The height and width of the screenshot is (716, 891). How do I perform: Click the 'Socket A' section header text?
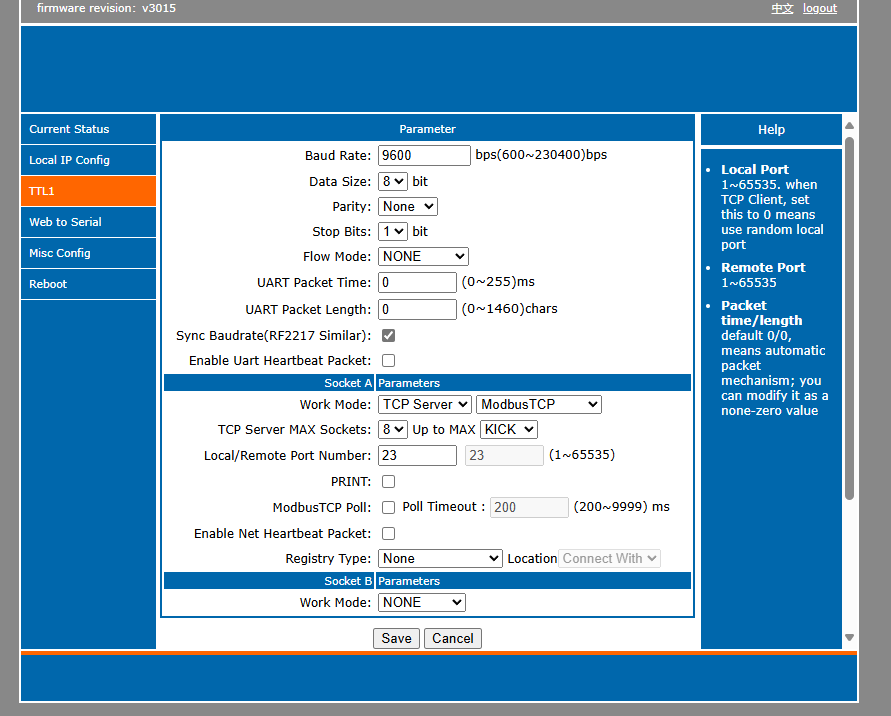(348, 383)
